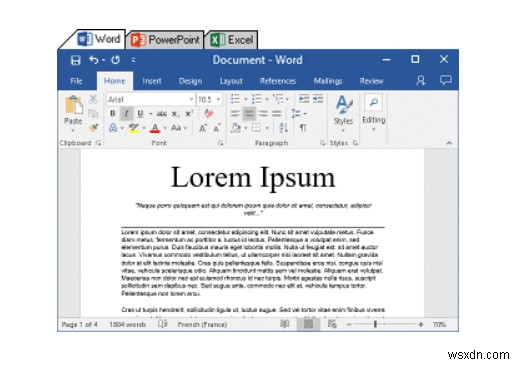Switch to the Home tab
The image size is (521, 365).
click(x=115, y=81)
